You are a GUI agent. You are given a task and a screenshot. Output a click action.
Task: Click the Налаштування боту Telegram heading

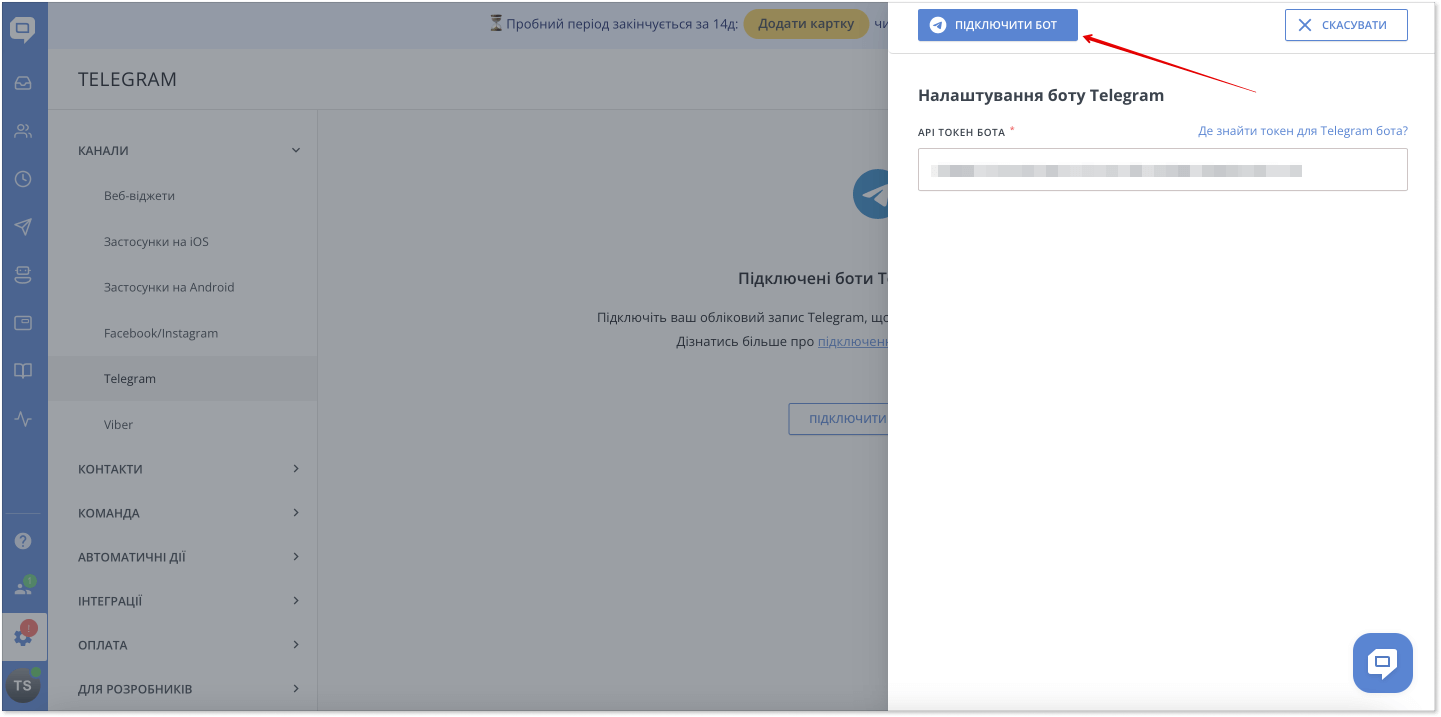pyautogui.click(x=1041, y=96)
